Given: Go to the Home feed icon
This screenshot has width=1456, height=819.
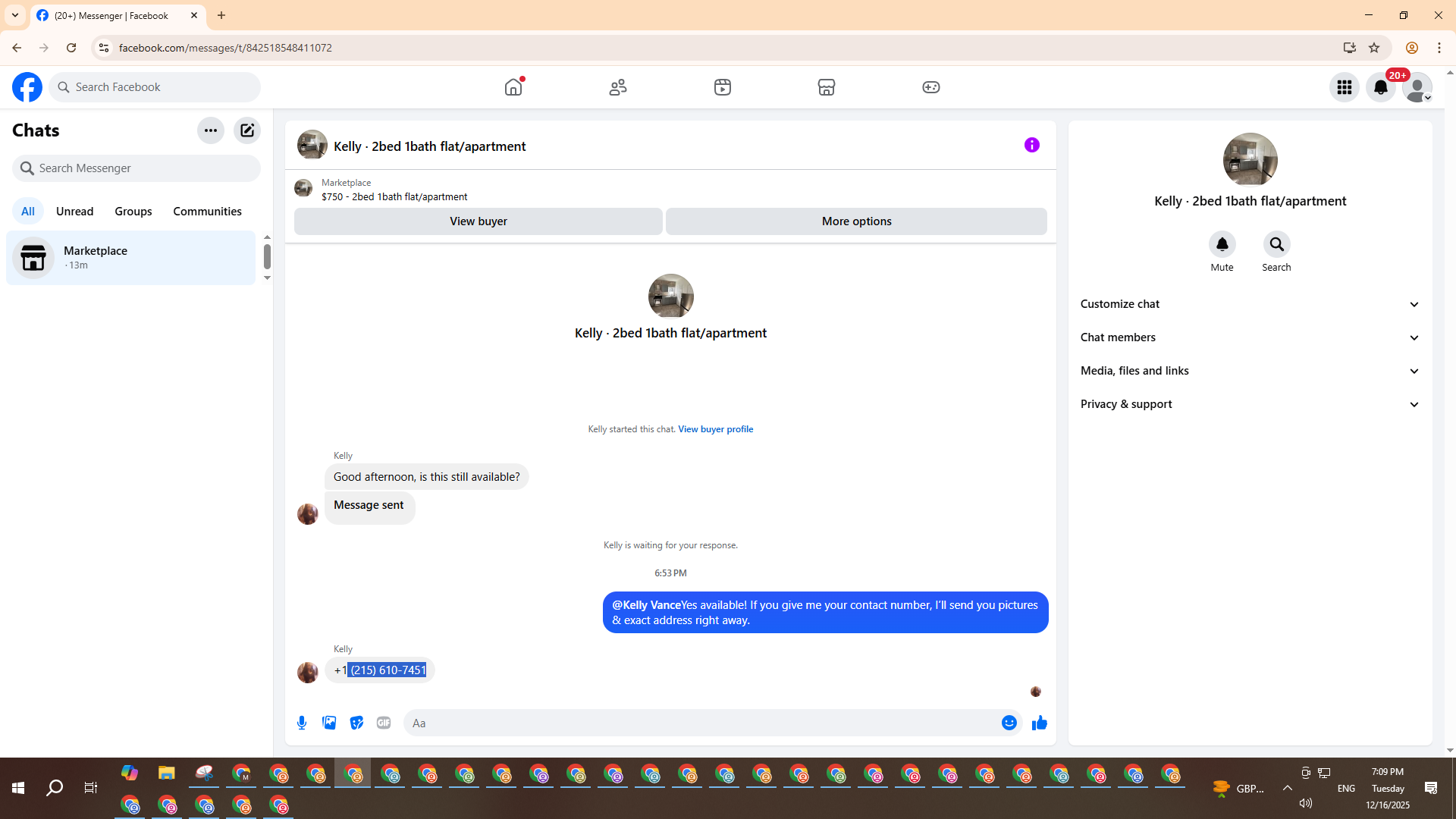Looking at the screenshot, I should (x=513, y=87).
